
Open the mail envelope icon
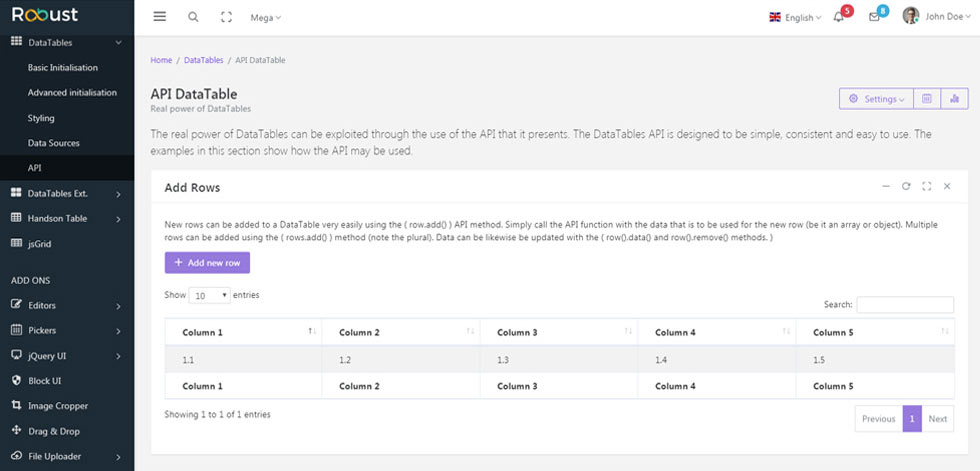(x=874, y=17)
